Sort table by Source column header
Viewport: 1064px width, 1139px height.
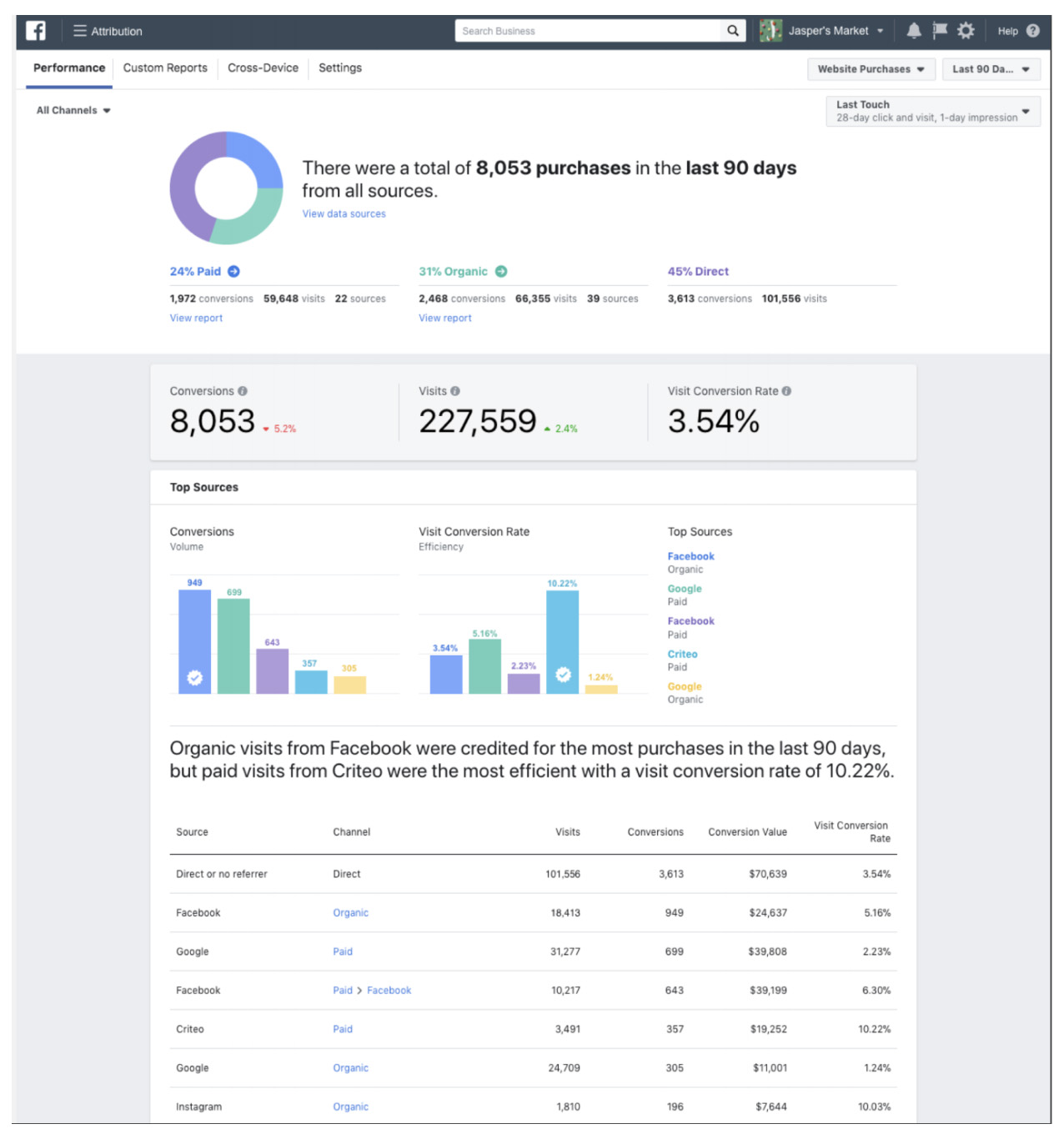coord(192,832)
